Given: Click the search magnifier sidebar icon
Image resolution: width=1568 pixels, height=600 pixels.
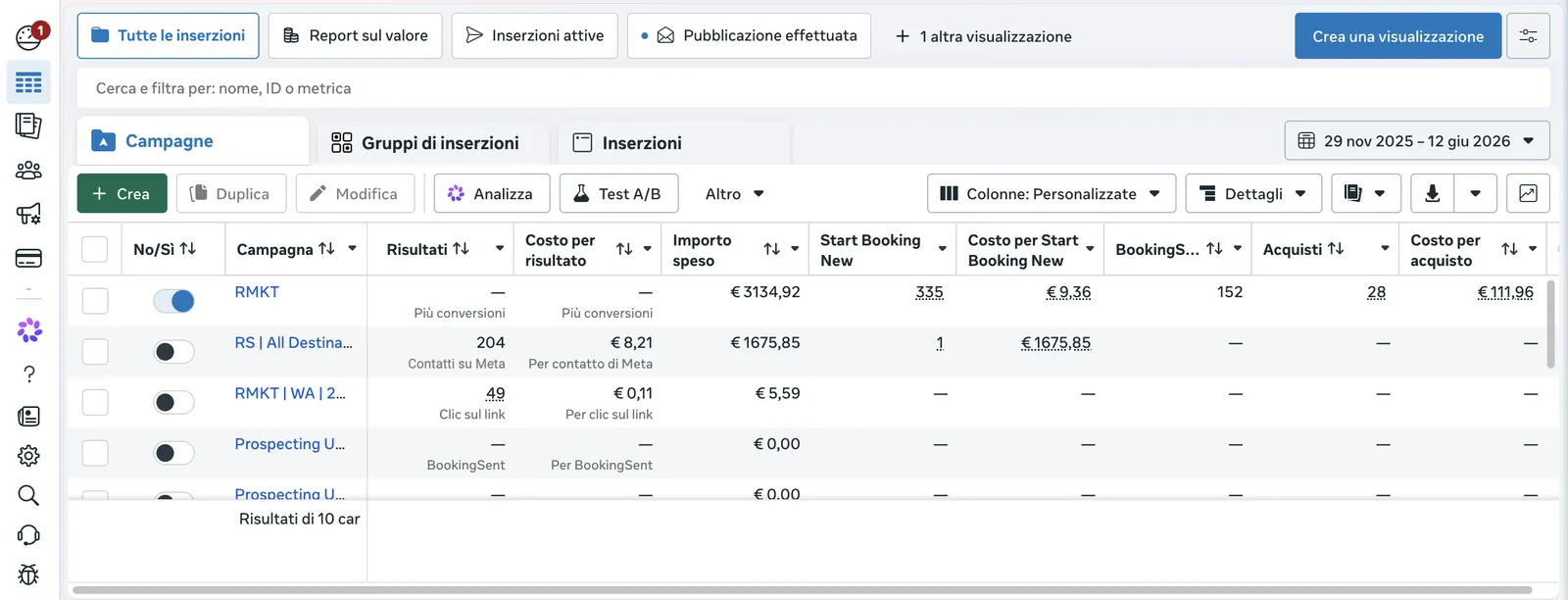Looking at the screenshot, I should [x=28, y=495].
